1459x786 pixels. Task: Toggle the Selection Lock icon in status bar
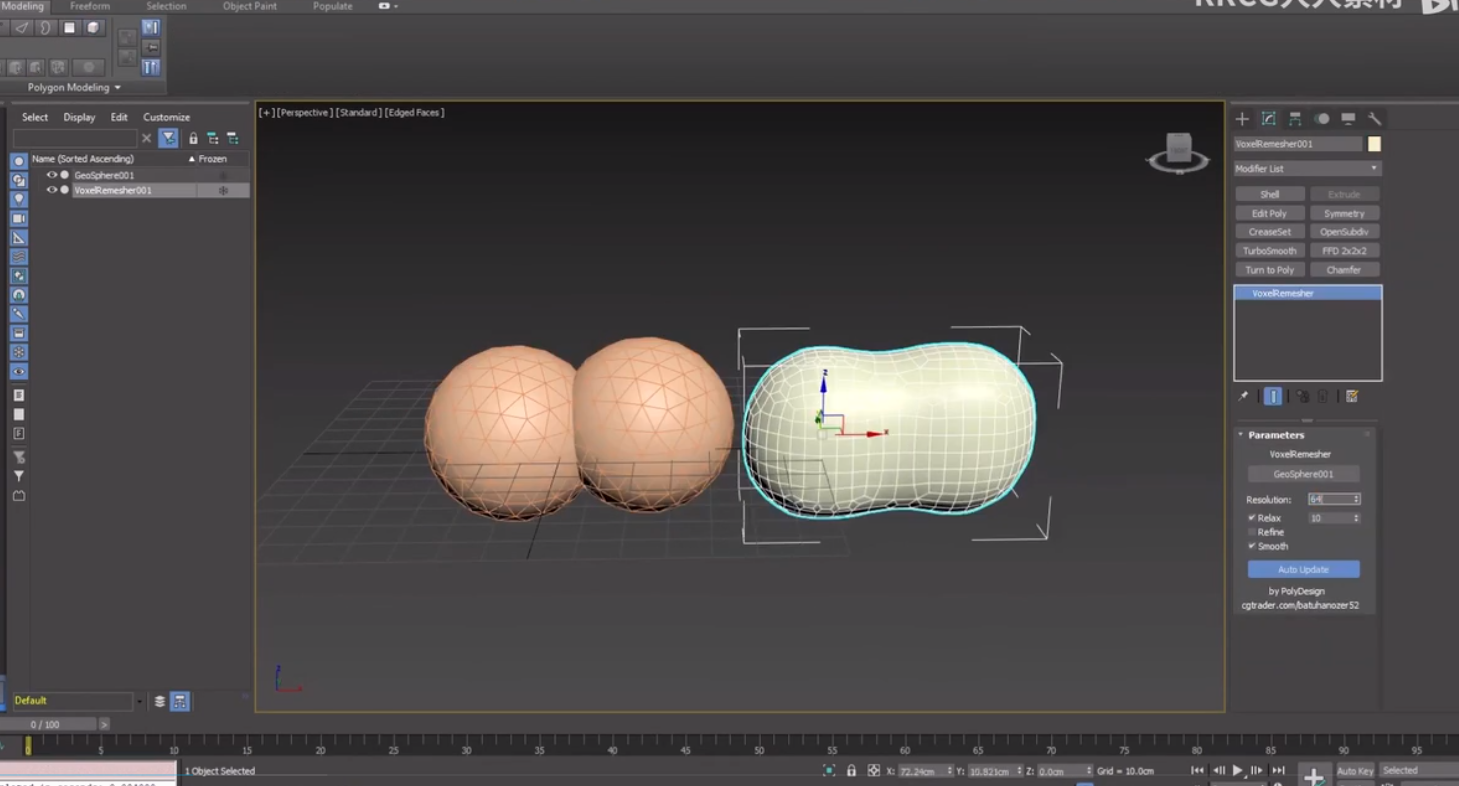pyautogui.click(x=851, y=771)
